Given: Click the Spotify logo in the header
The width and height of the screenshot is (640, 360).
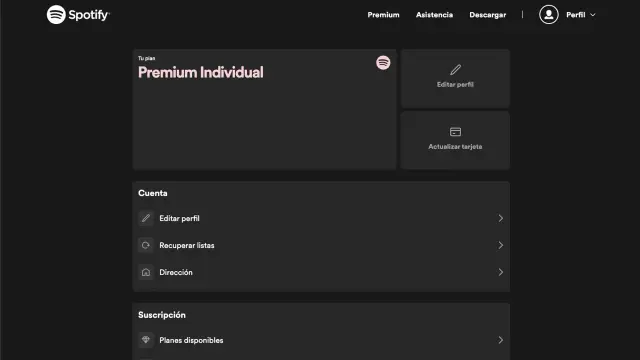Looking at the screenshot, I should click(x=78, y=15).
